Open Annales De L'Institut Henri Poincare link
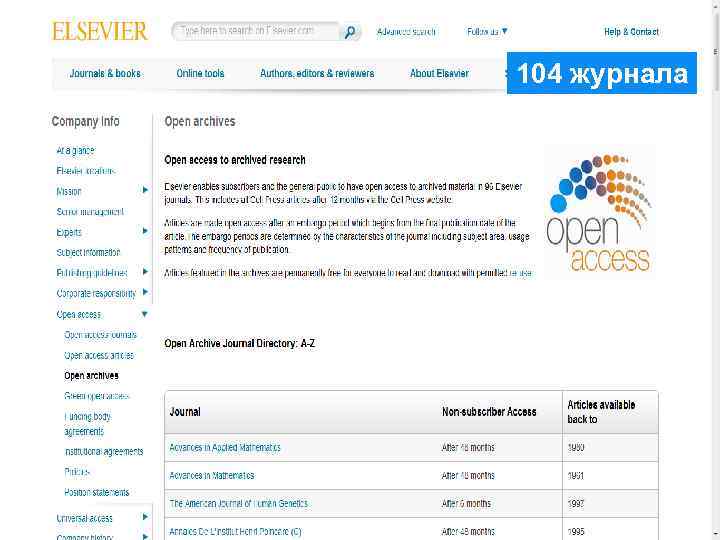 [235, 531]
